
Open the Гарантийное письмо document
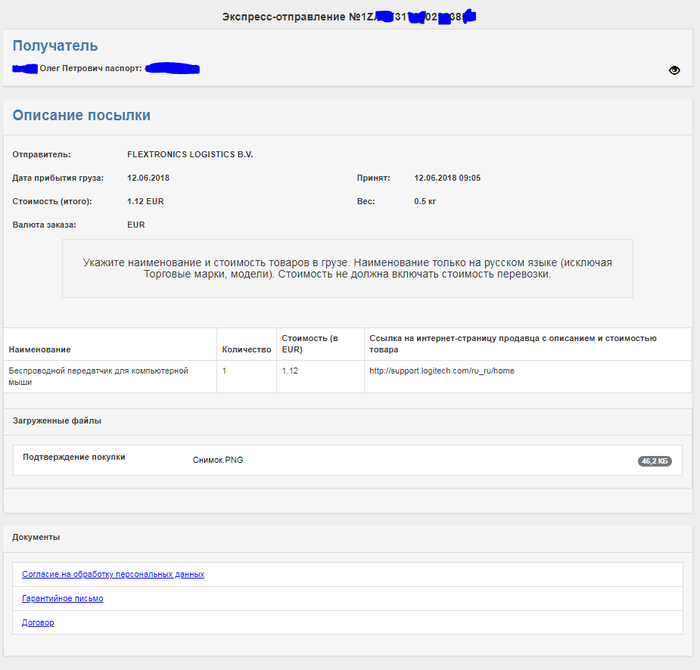(62, 598)
